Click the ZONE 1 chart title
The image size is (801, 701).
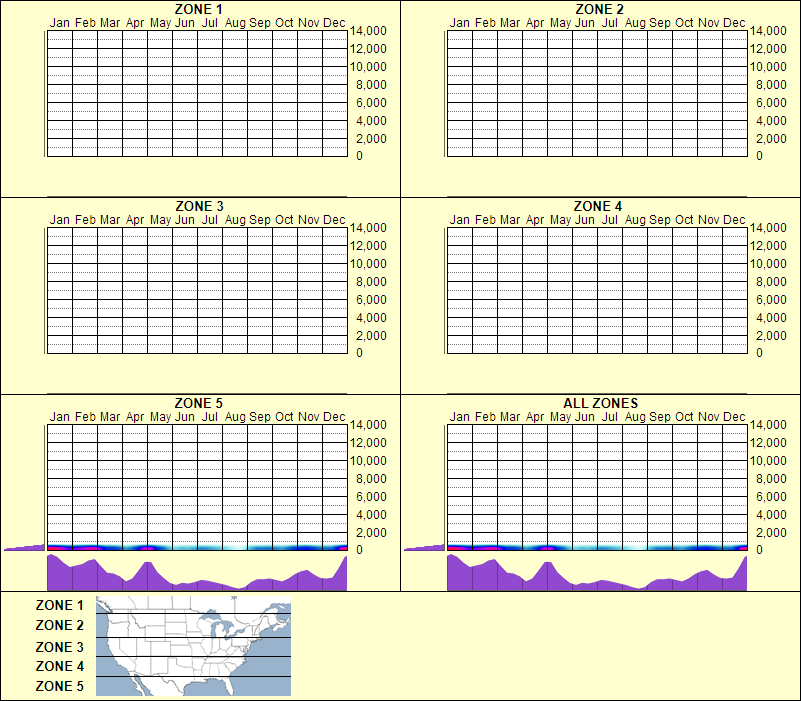[197, 9]
